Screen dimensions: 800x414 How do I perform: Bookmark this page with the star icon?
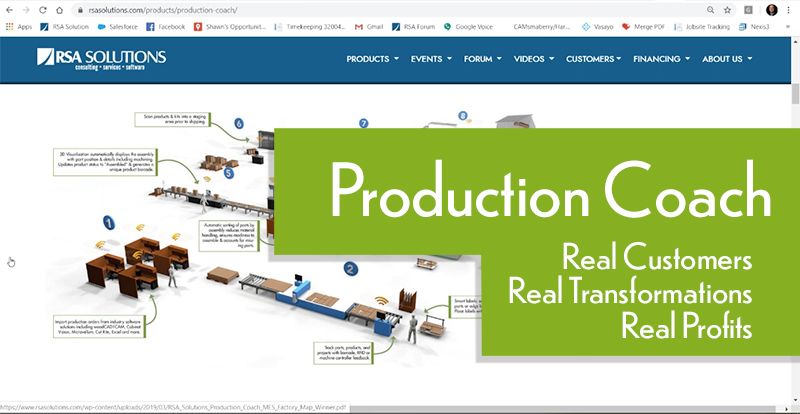pos(727,10)
